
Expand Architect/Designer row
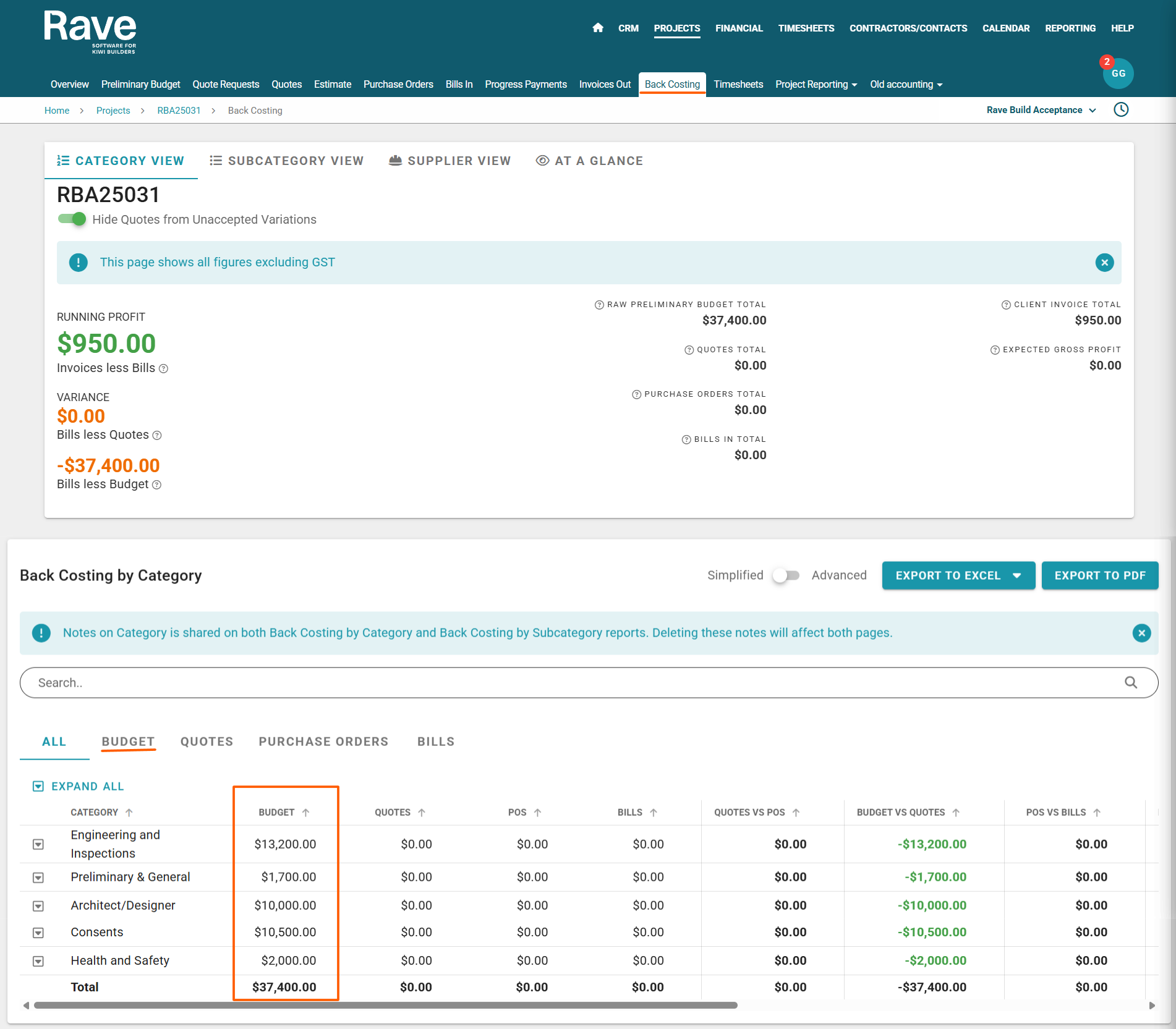38,906
